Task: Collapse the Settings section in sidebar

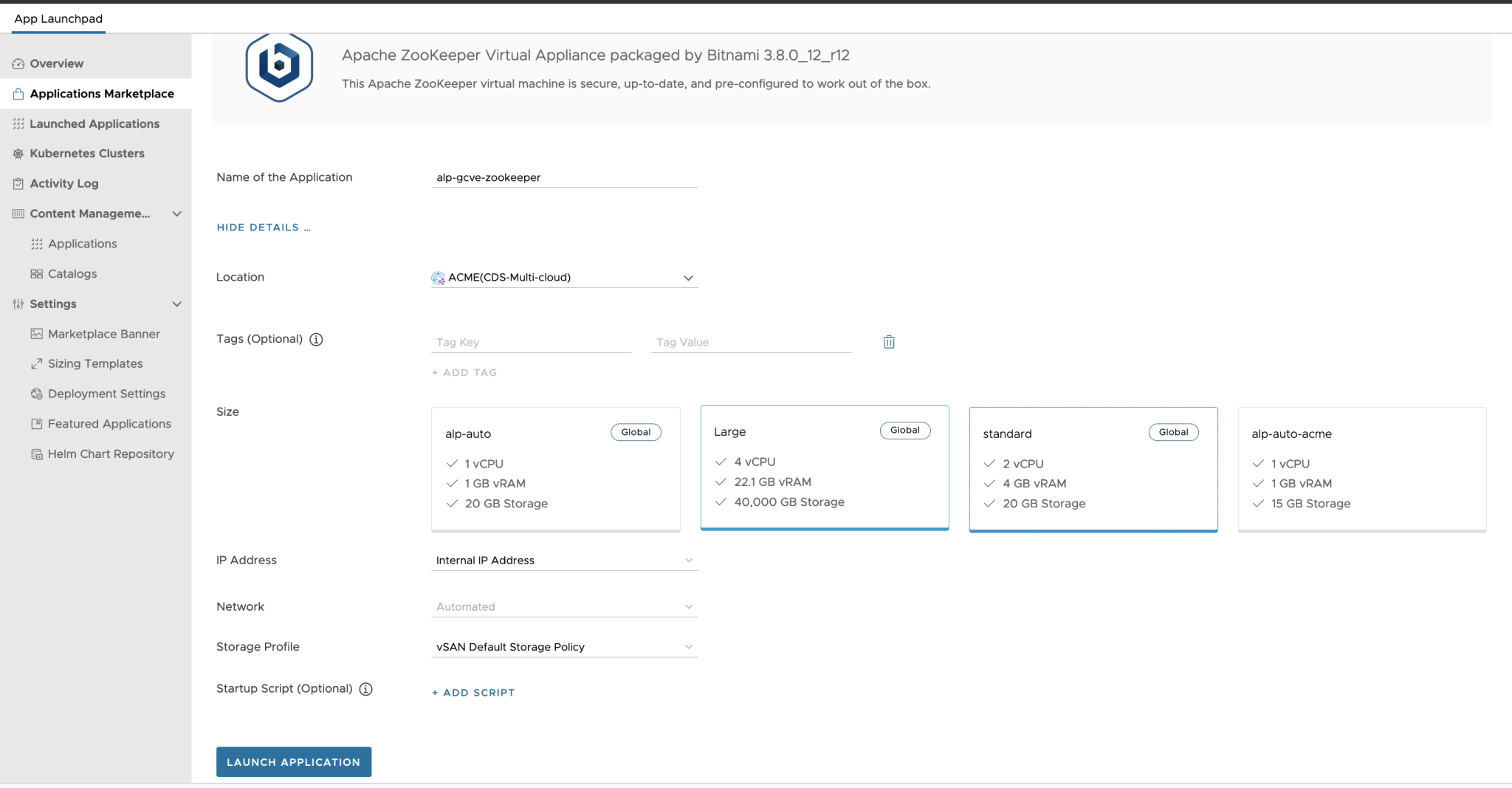Action: (x=176, y=304)
